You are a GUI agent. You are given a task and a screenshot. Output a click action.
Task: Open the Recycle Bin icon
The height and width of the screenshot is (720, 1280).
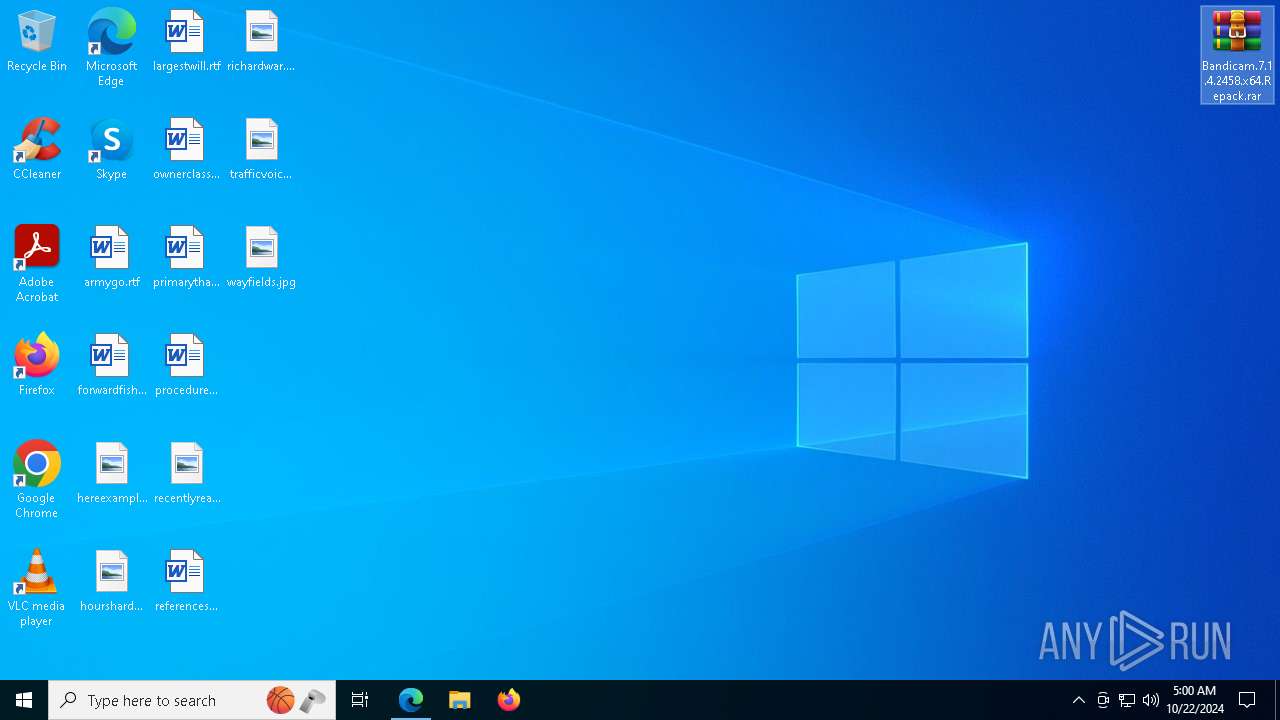pos(37,42)
